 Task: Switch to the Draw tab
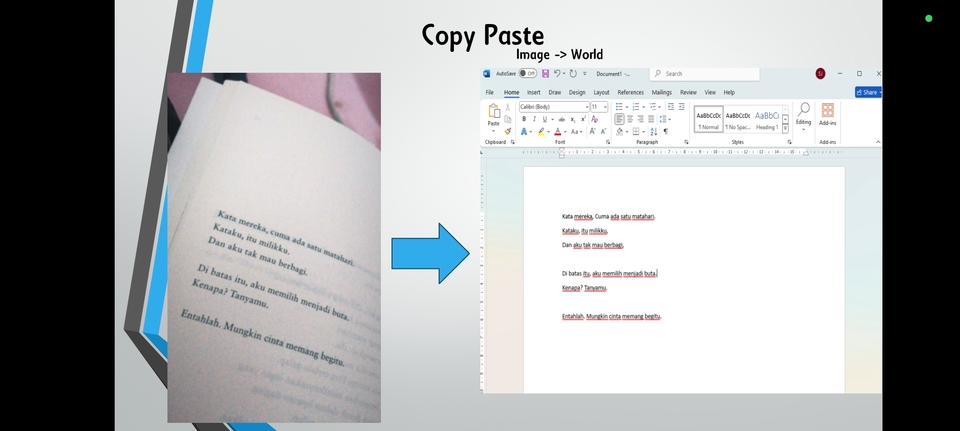[x=555, y=92]
